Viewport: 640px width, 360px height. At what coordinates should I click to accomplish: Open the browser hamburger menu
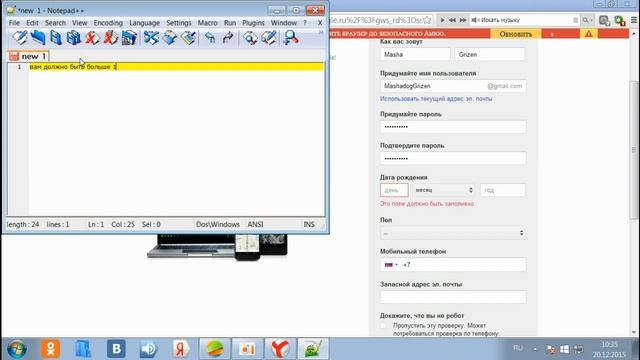point(634,20)
